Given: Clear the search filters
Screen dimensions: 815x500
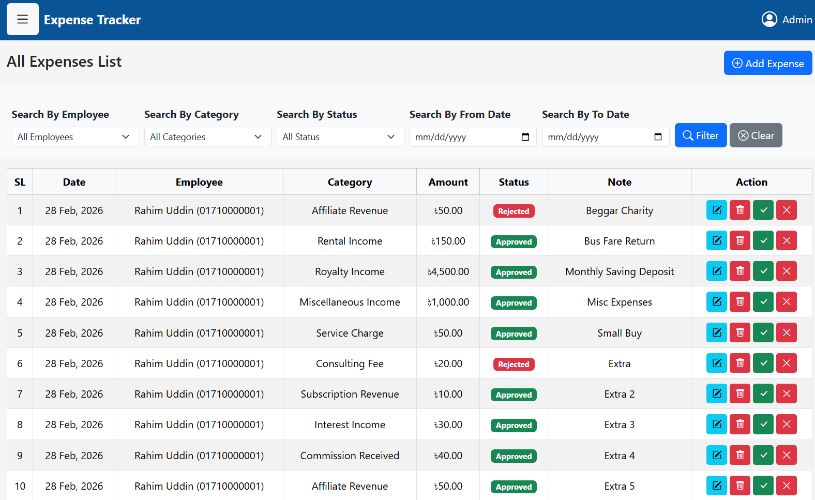Looking at the screenshot, I should pos(755,136).
